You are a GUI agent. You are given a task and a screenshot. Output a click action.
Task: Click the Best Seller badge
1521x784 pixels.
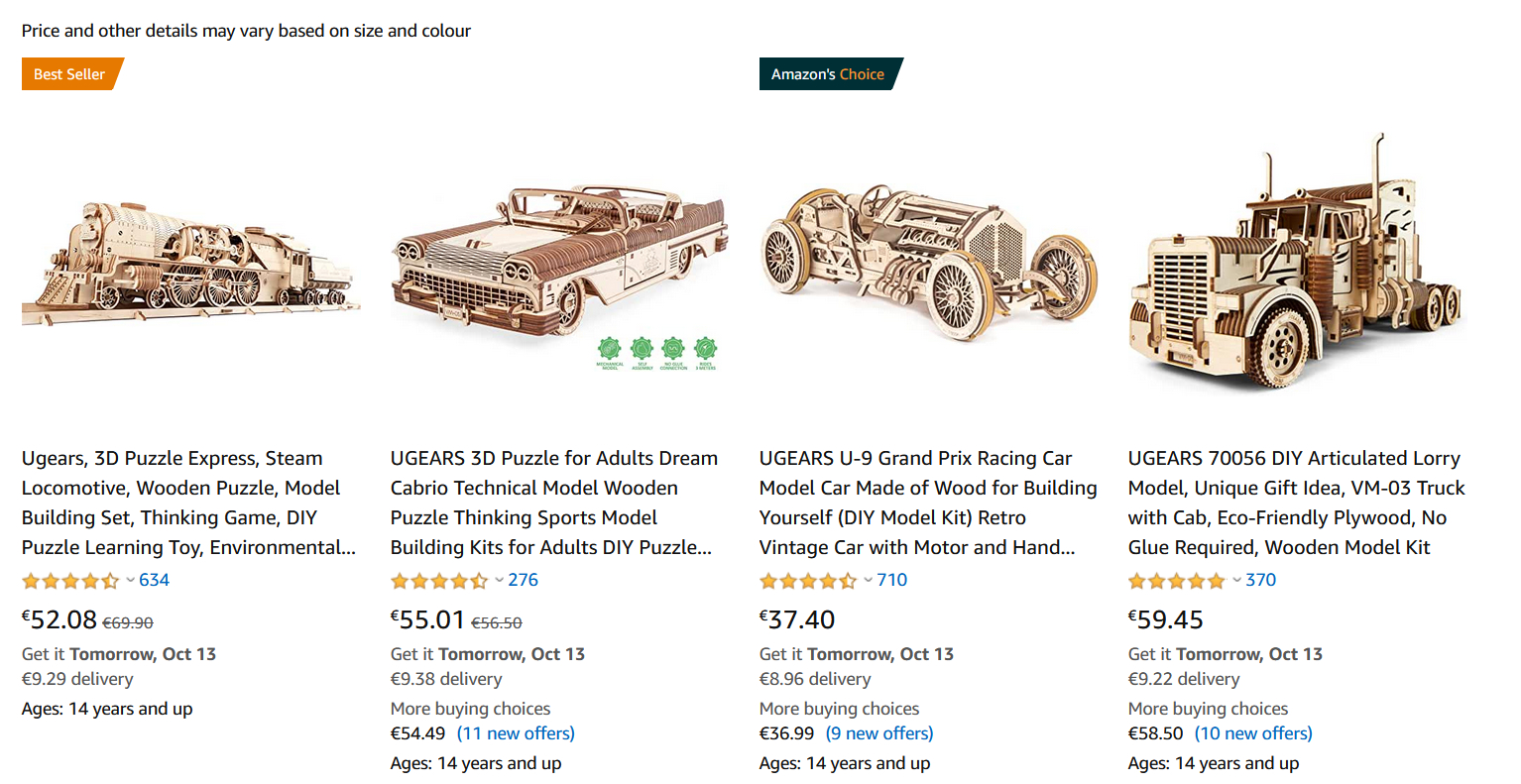(69, 74)
